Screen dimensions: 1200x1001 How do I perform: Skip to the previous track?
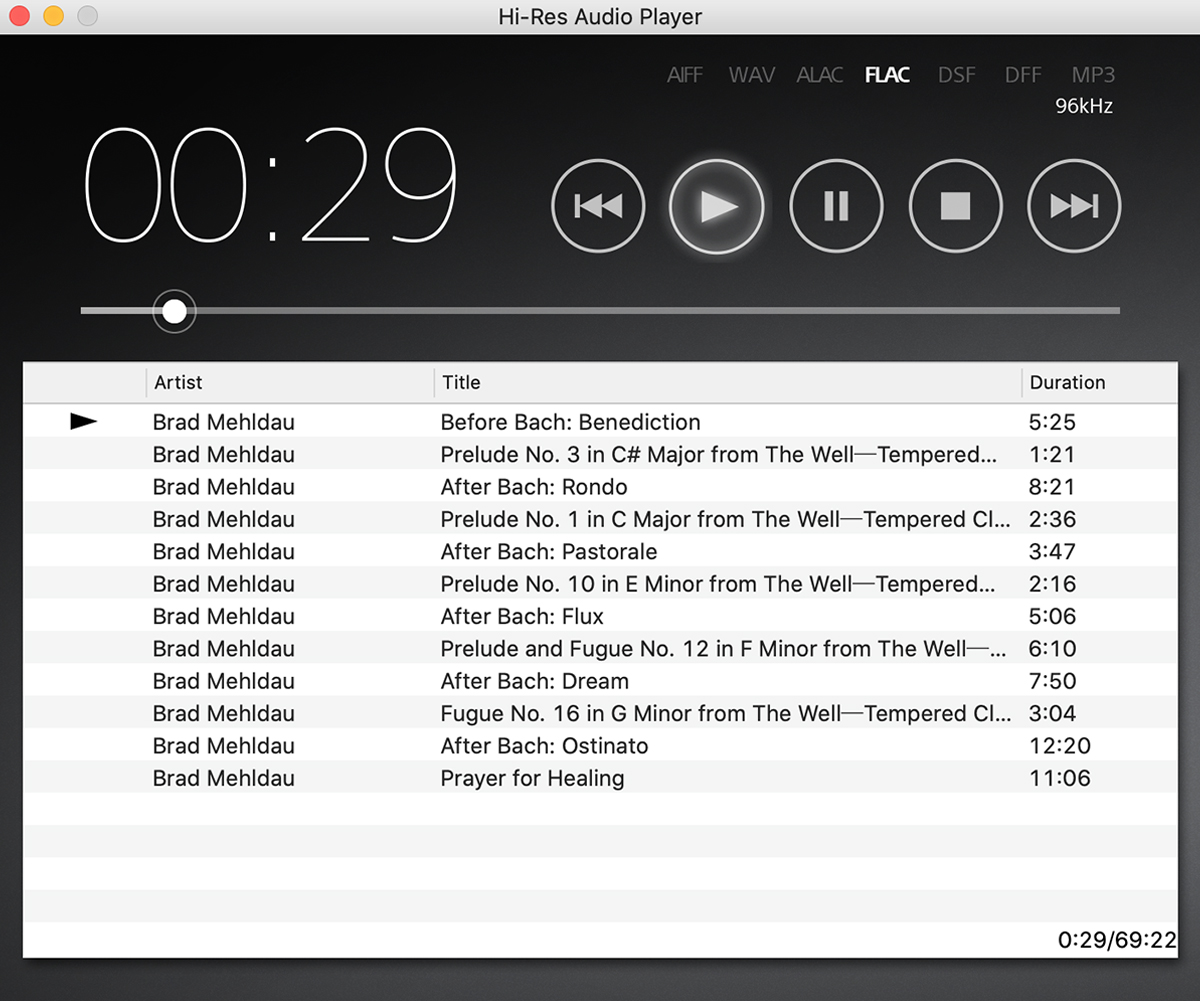[x=598, y=206]
